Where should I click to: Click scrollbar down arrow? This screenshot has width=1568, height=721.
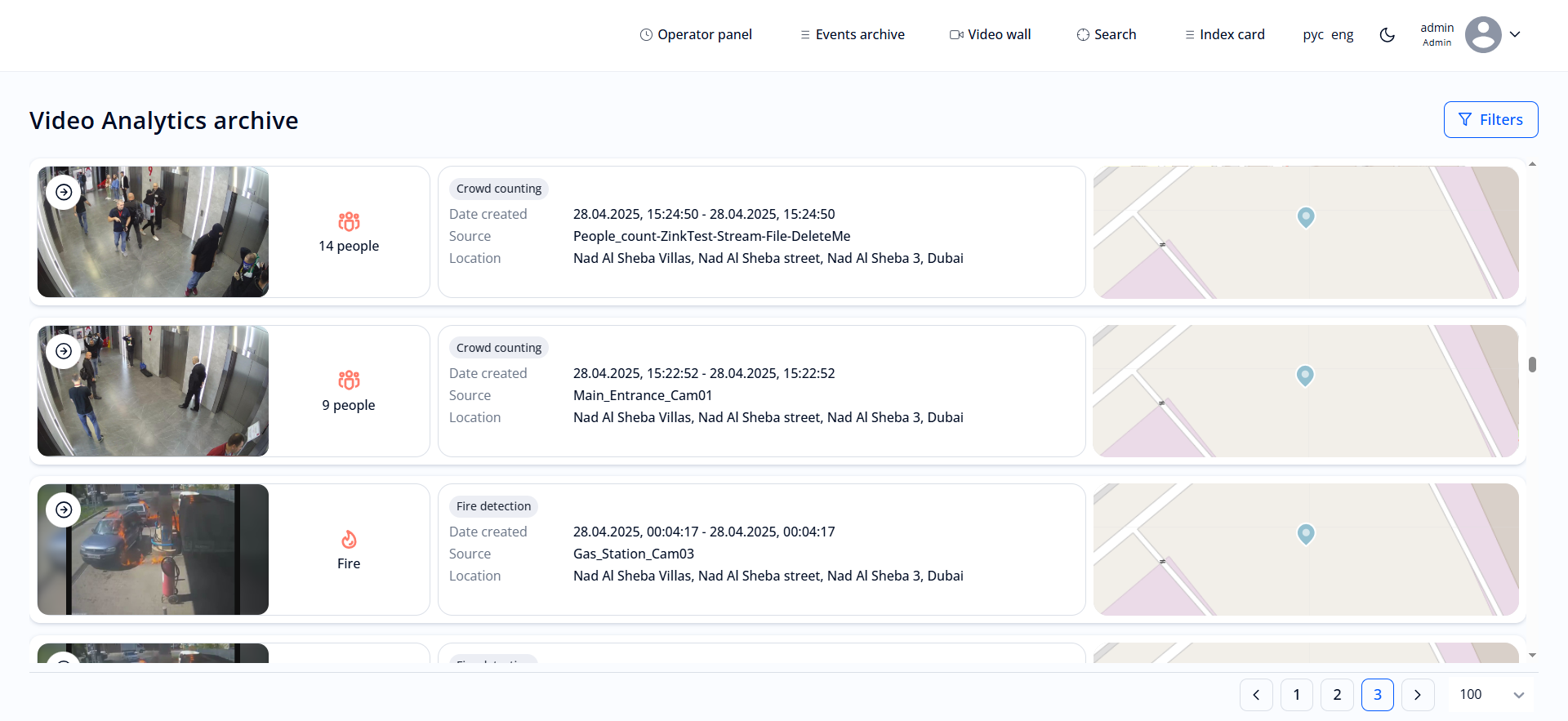click(1532, 655)
